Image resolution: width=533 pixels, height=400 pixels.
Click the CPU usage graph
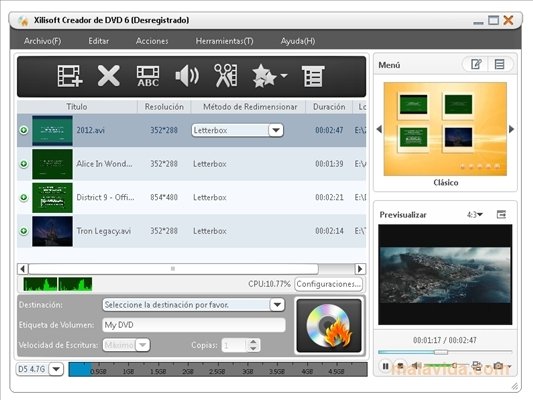click(x=58, y=284)
